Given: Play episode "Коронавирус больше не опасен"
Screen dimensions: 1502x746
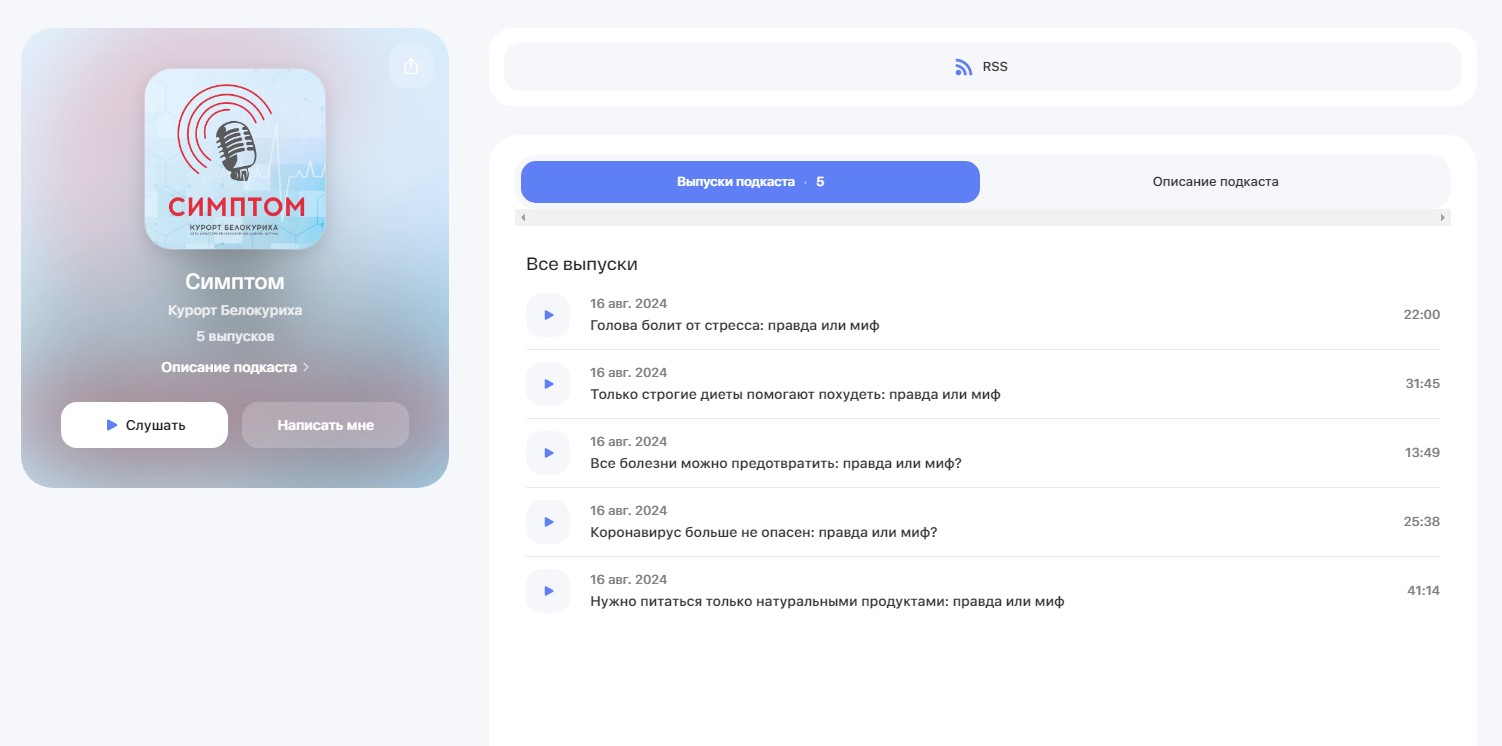Looking at the screenshot, I should click(548, 522).
